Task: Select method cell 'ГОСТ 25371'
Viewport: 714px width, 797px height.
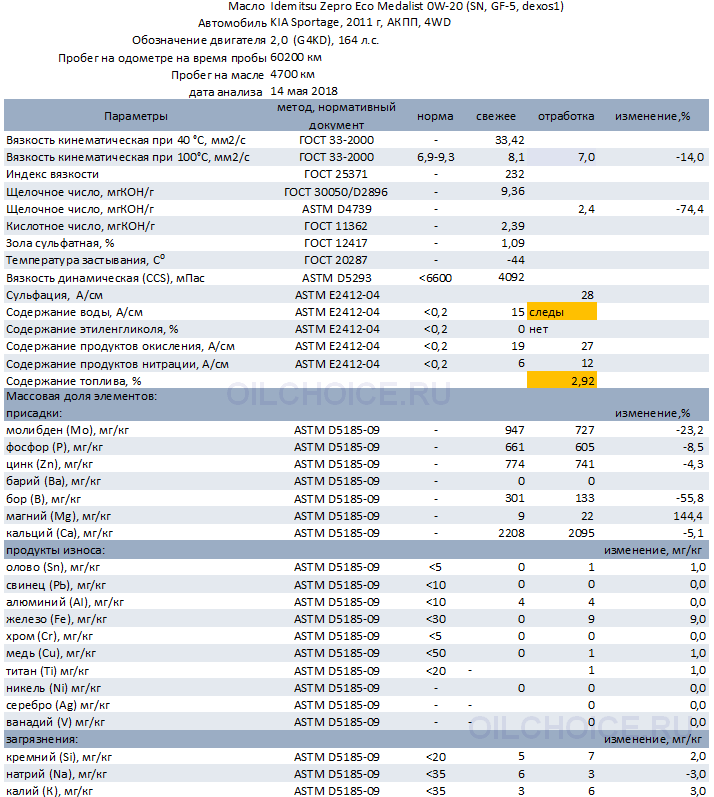Action: click(335, 174)
